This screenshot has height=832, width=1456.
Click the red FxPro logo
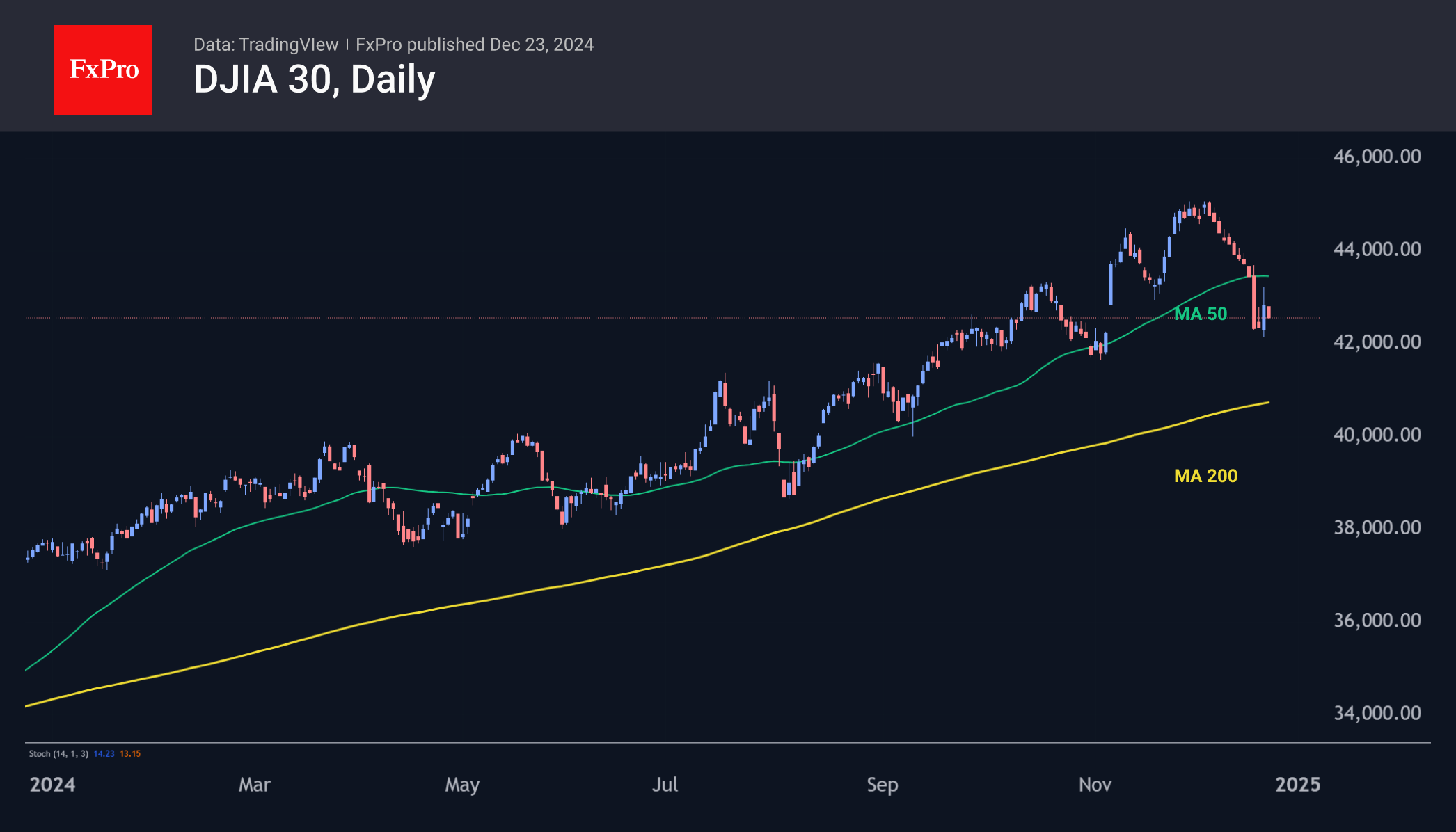tap(103, 70)
